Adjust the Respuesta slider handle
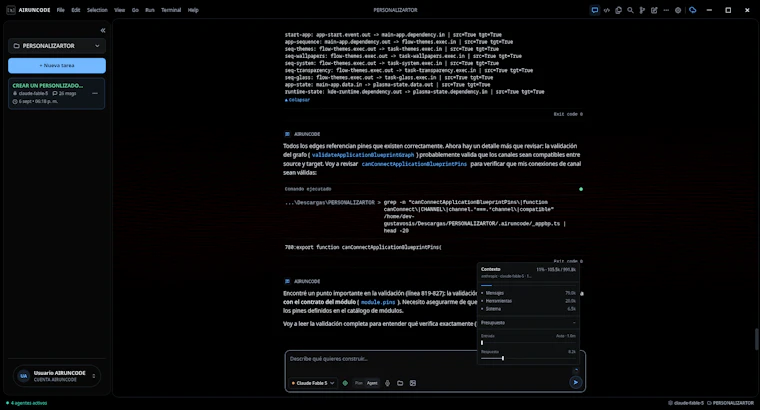 coord(503,358)
